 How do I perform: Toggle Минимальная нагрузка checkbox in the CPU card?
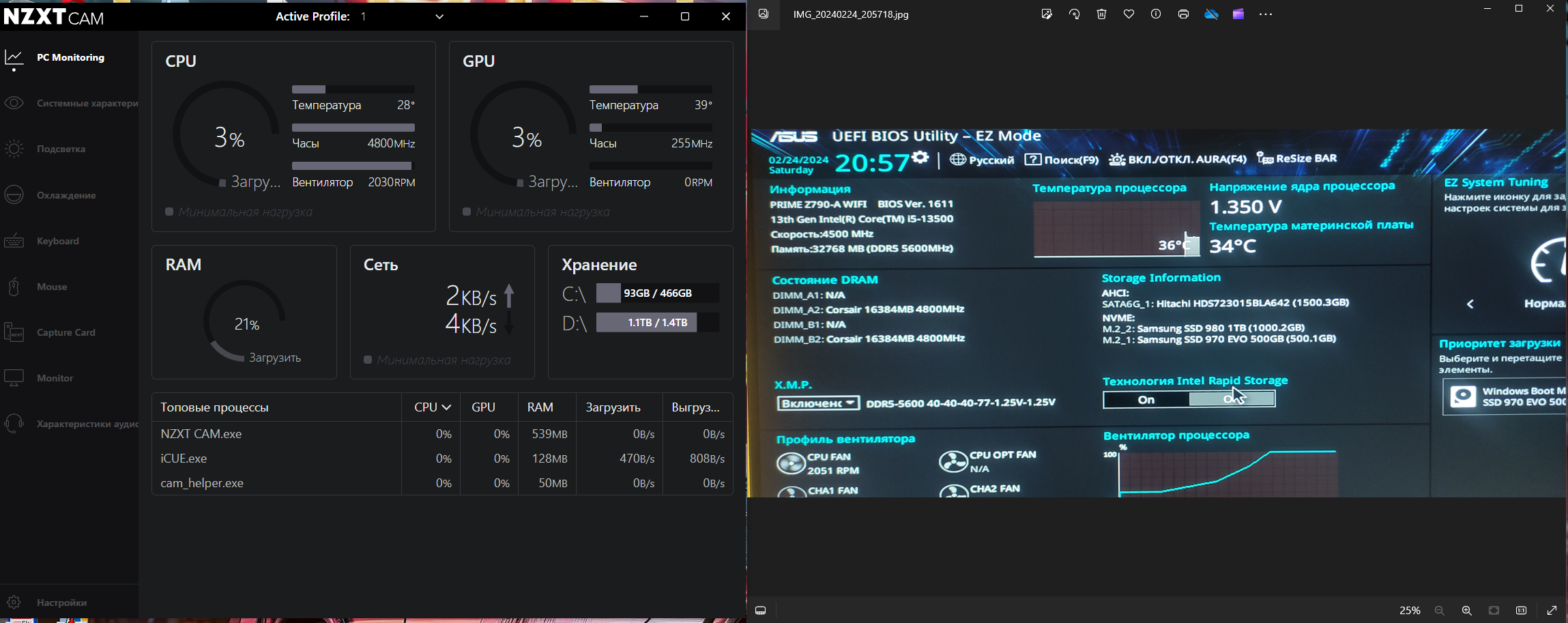click(x=169, y=212)
